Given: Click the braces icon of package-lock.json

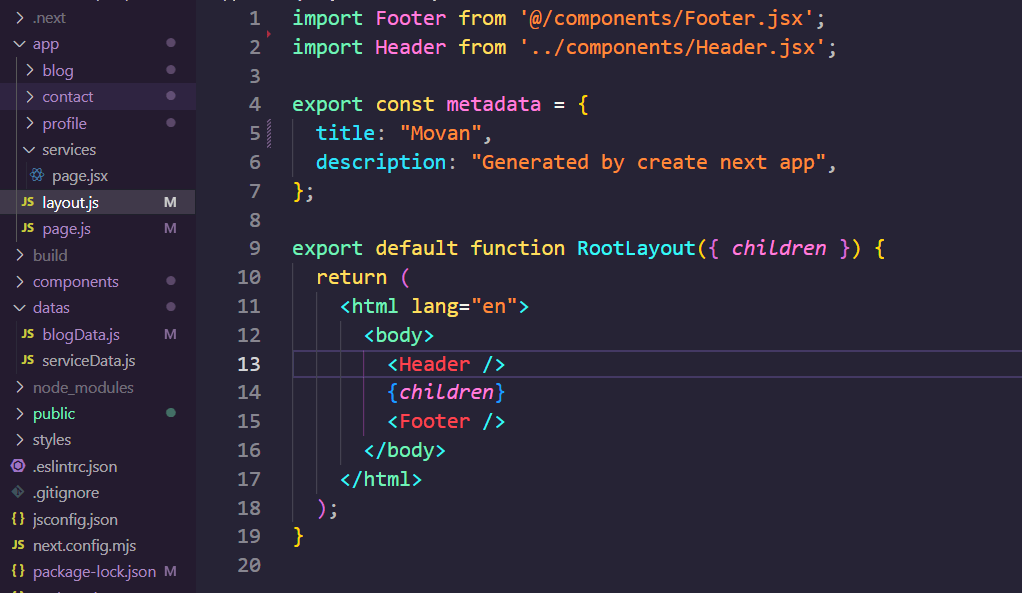Looking at the screenshot, I should [18, 571].
